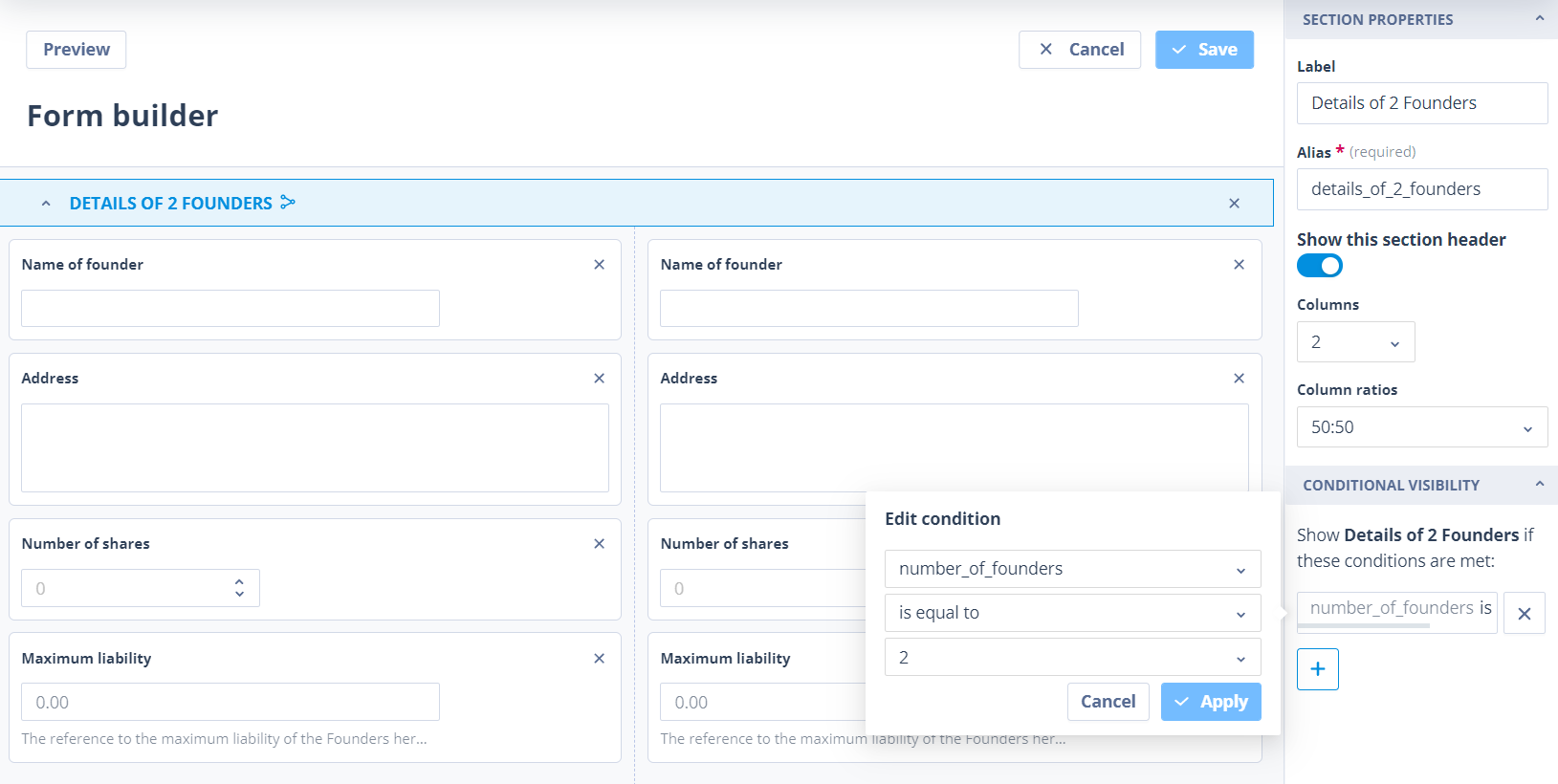Remove the left column Maximum liability field
Image resolution: width=1558 pixels, height=784 pixels.
[599, 659]
